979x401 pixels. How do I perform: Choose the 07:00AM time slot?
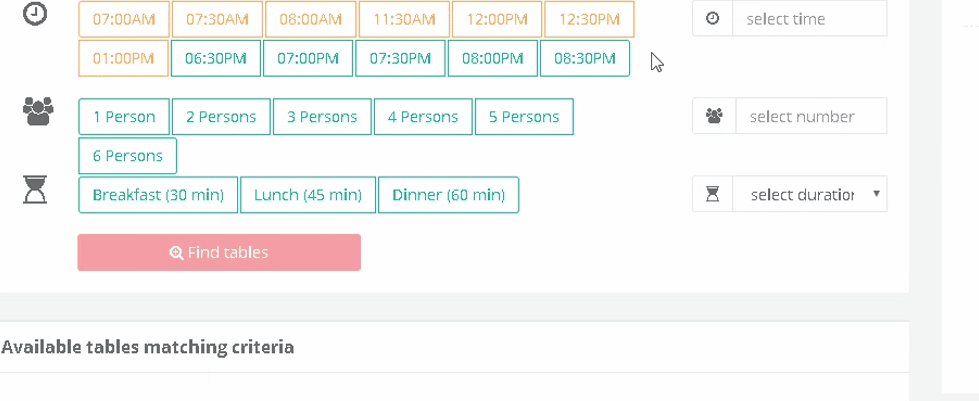point(123,19)
